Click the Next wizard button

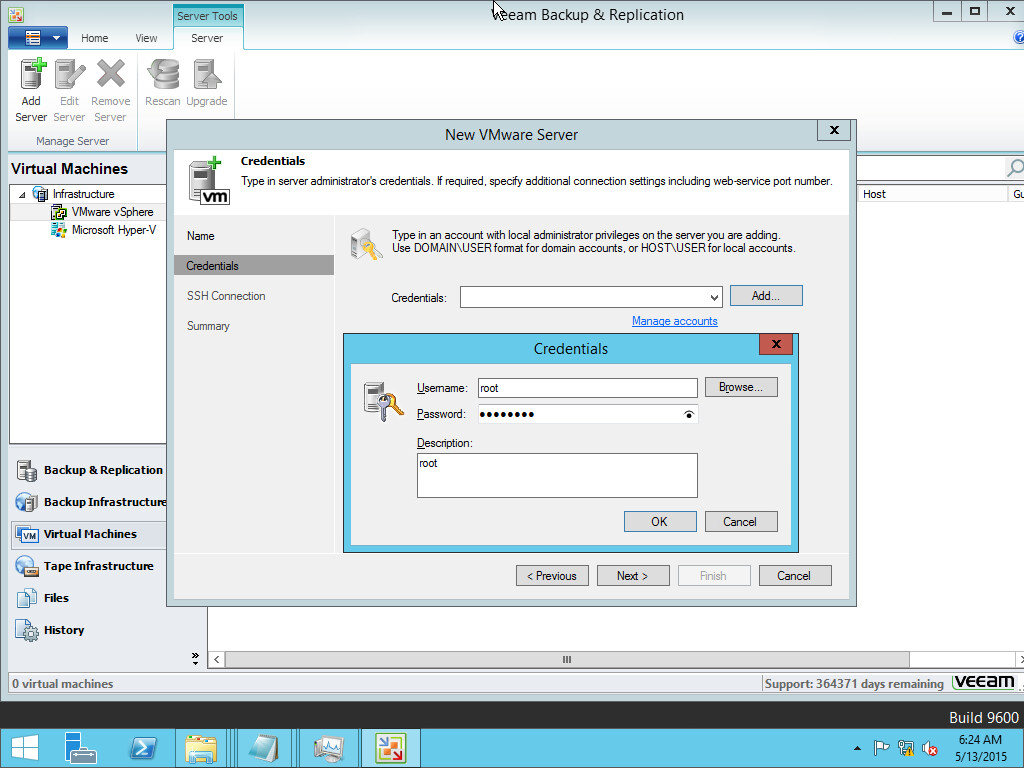coord(633,575)
